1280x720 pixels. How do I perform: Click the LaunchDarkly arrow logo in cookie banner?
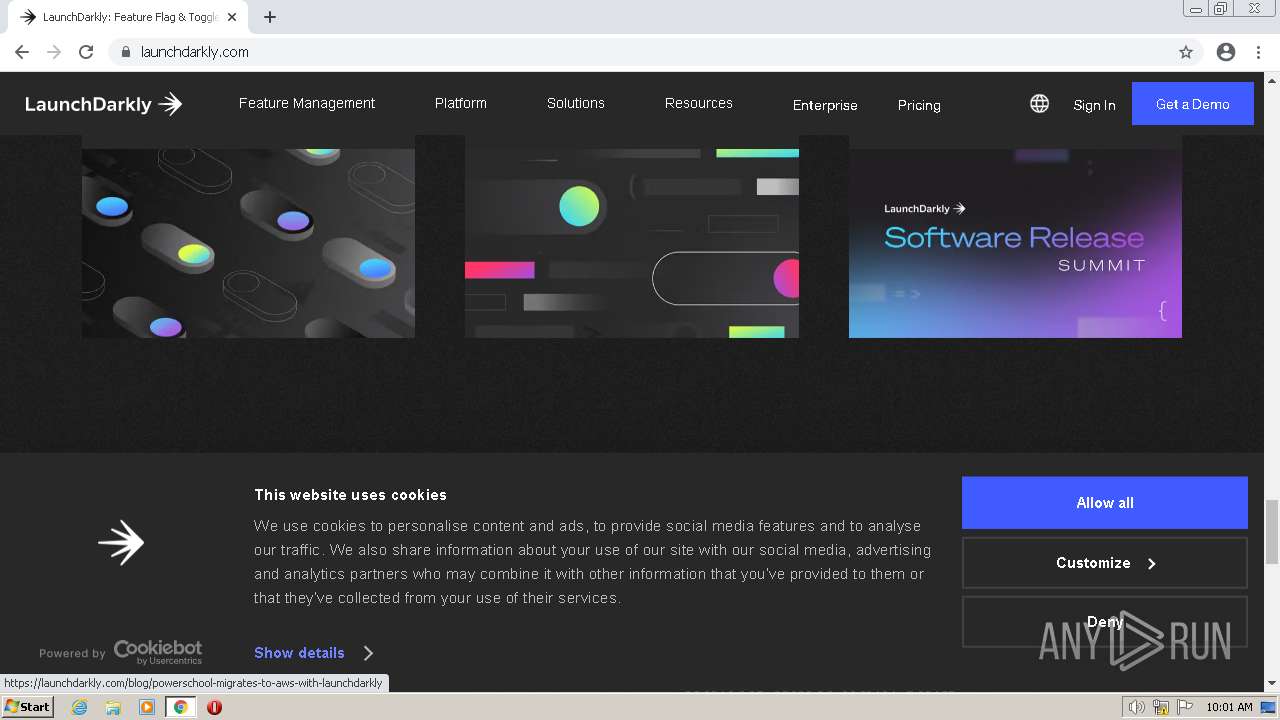click(121, 542)
